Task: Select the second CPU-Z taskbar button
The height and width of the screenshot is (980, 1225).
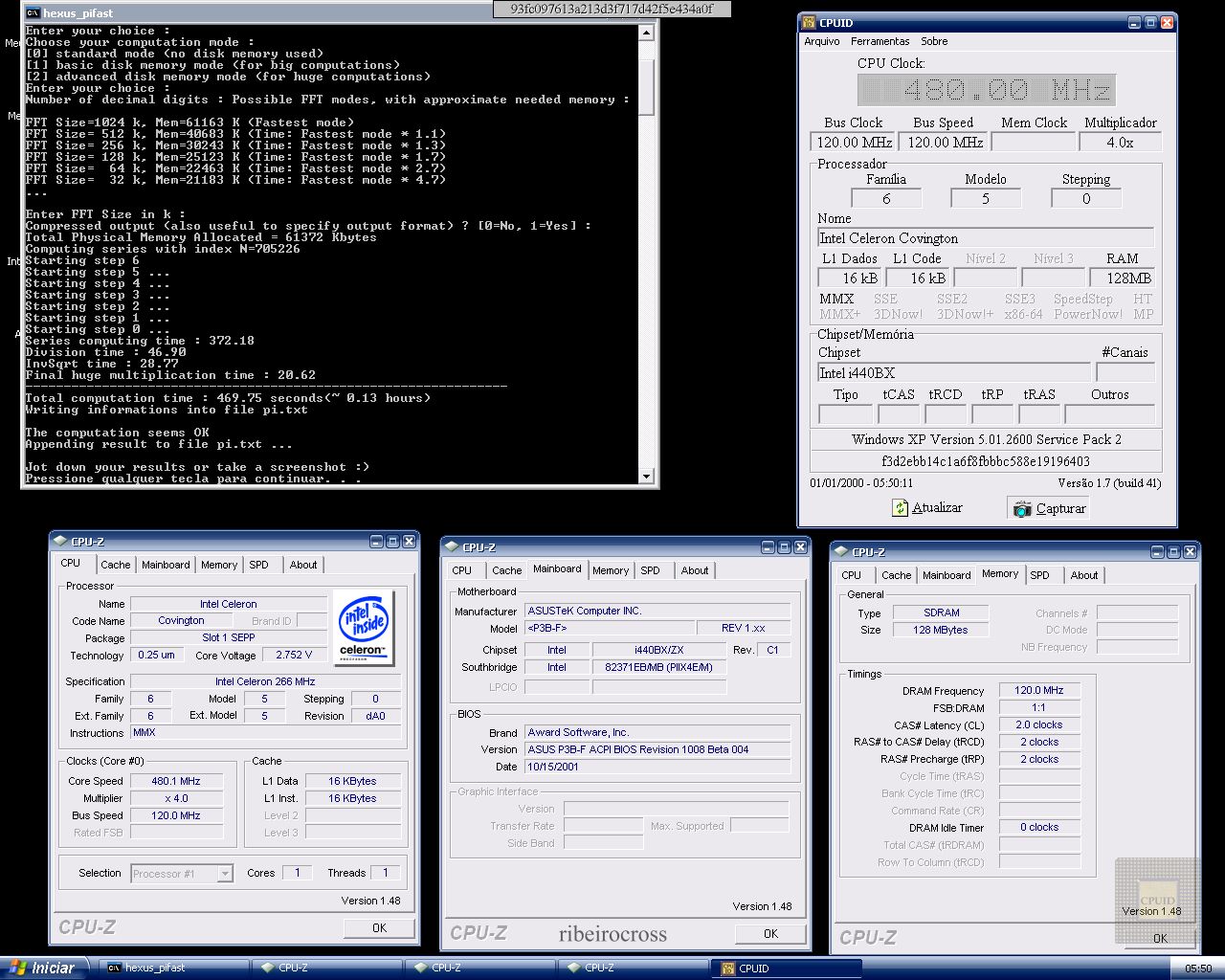Action: (480, 969)
